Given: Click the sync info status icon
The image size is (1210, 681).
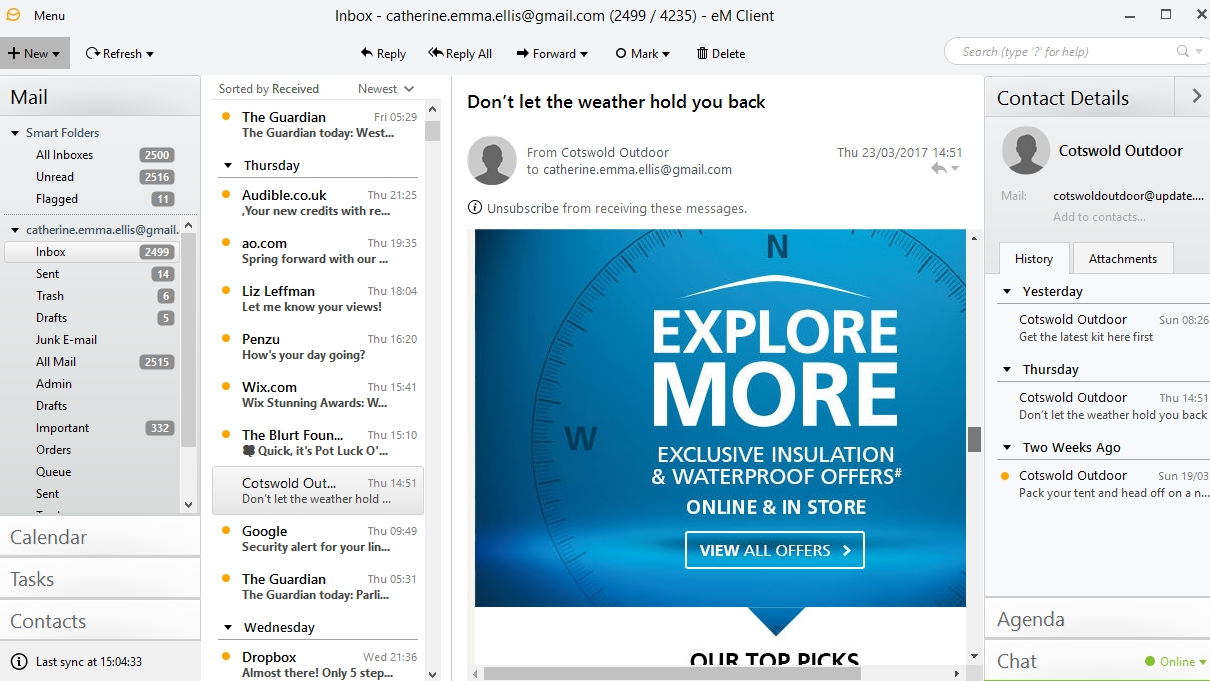Looking at the screenshot, I should pyautogui.click(x=18, y=661).
